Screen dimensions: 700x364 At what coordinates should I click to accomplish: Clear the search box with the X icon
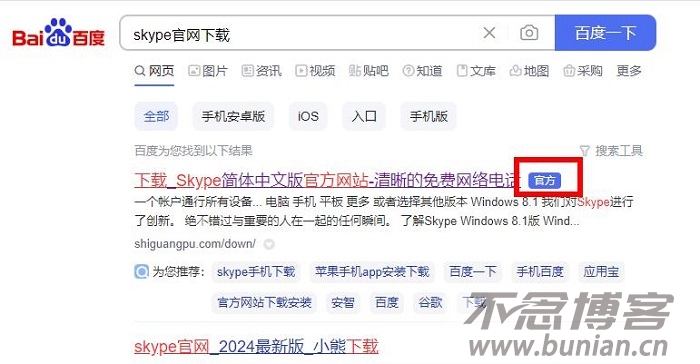490,33
